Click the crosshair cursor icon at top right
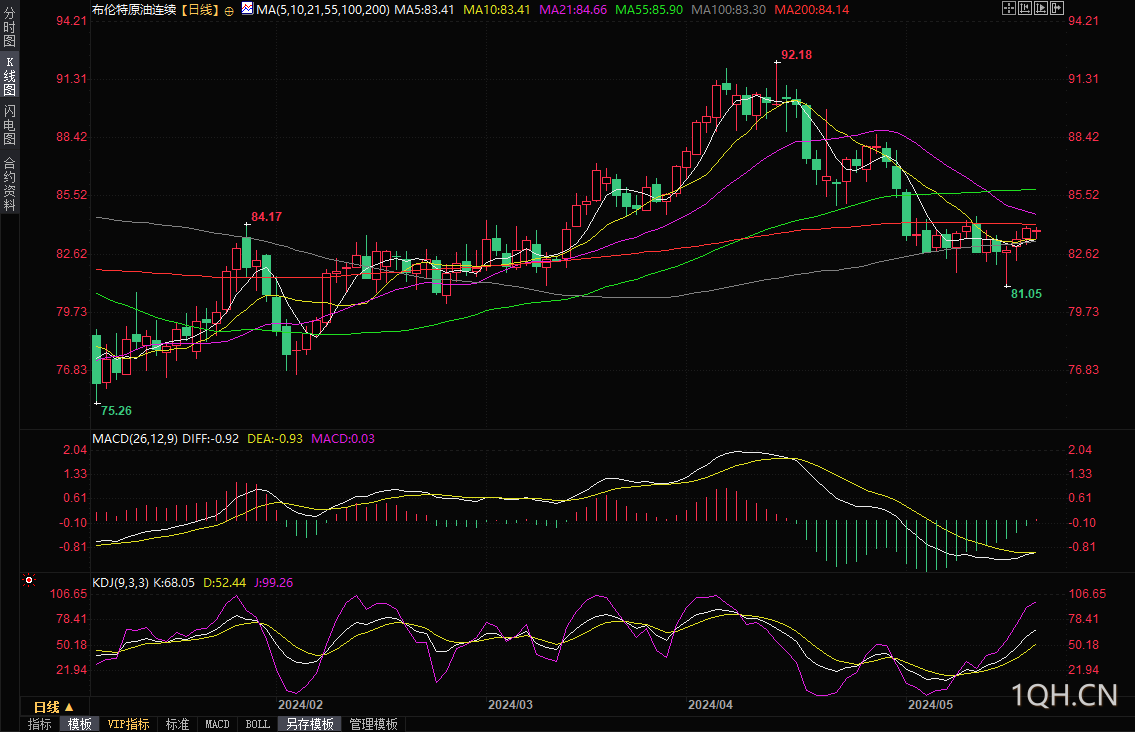The width and height of the screenshot is (1135, 732). (x=1009, y=8)
